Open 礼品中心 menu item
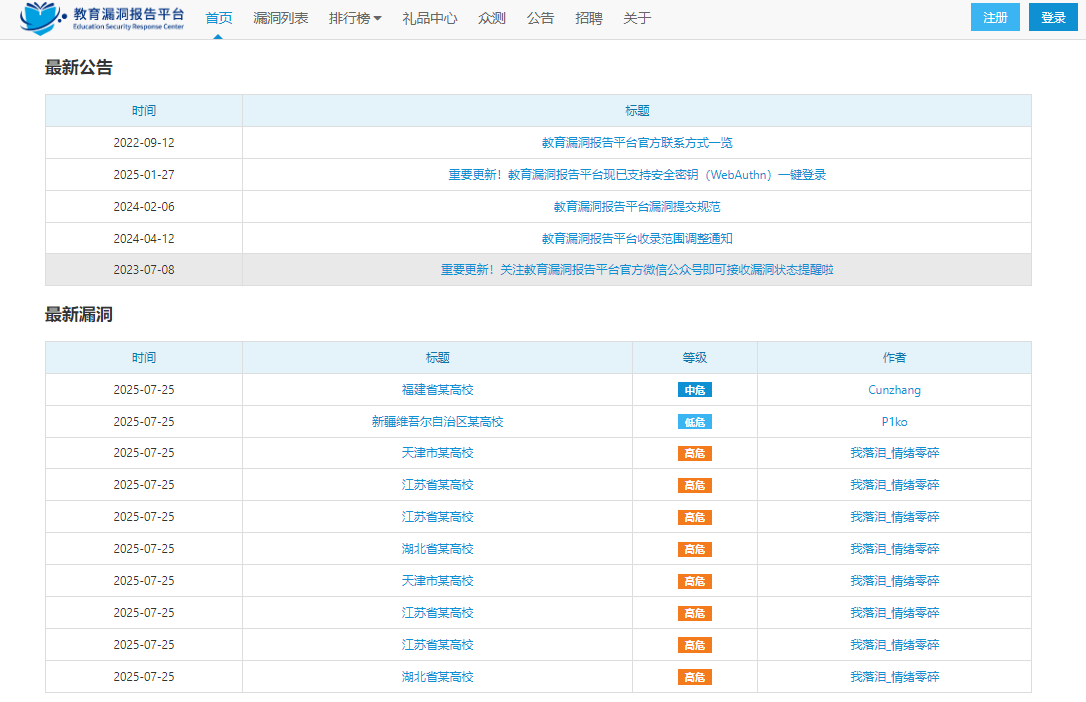This screenshot has width=1086, height=702. click(429, 18)
